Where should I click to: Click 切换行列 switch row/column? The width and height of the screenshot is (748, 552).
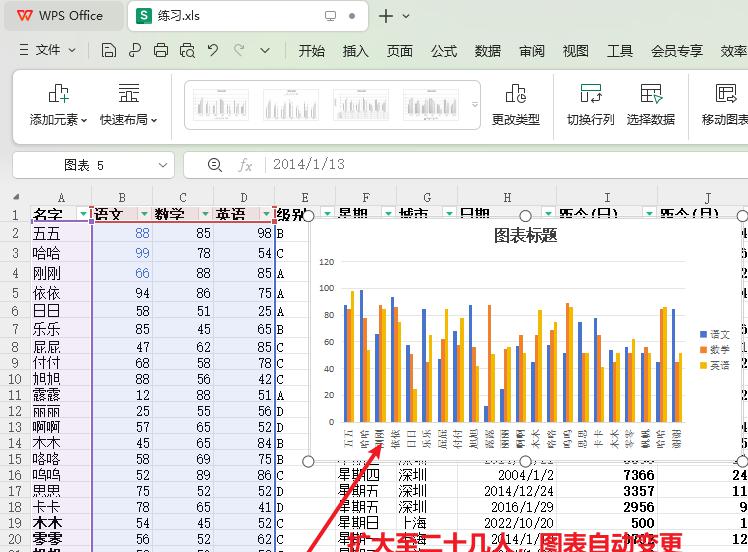(x=590, y=104)
